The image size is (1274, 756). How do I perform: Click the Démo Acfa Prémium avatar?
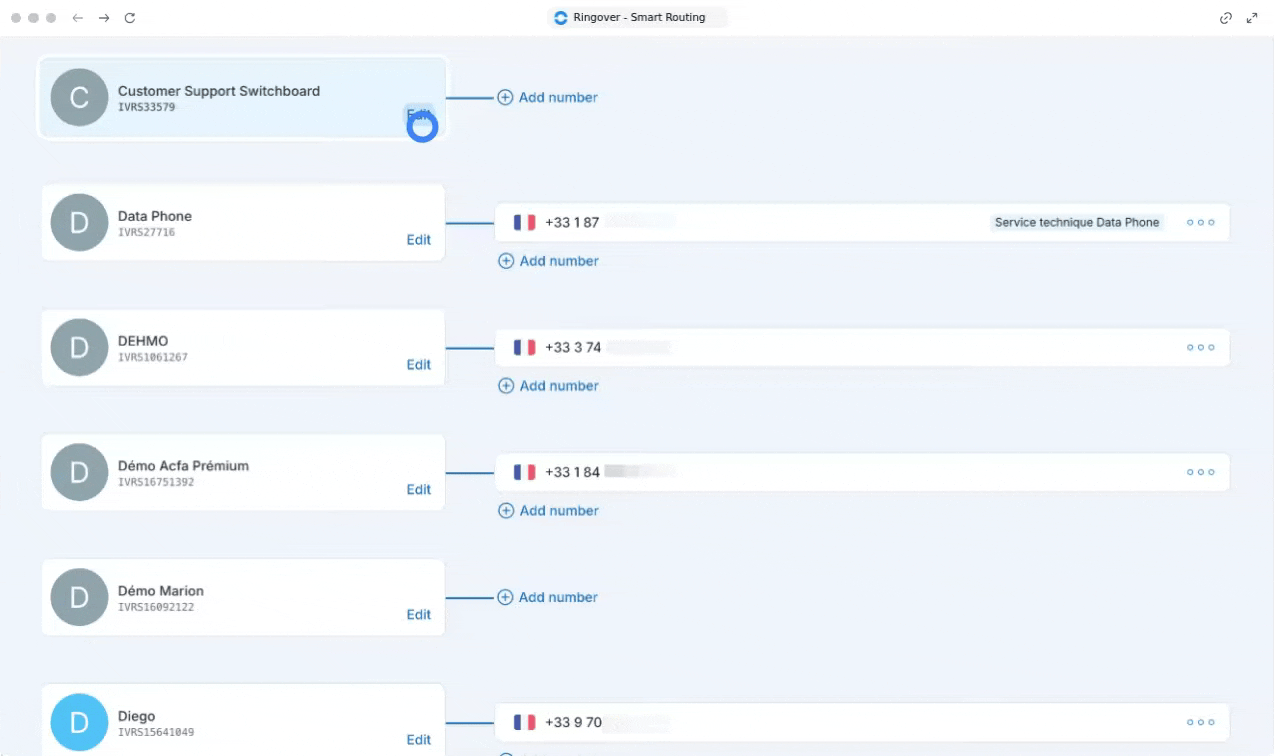(x=79, y=472)
